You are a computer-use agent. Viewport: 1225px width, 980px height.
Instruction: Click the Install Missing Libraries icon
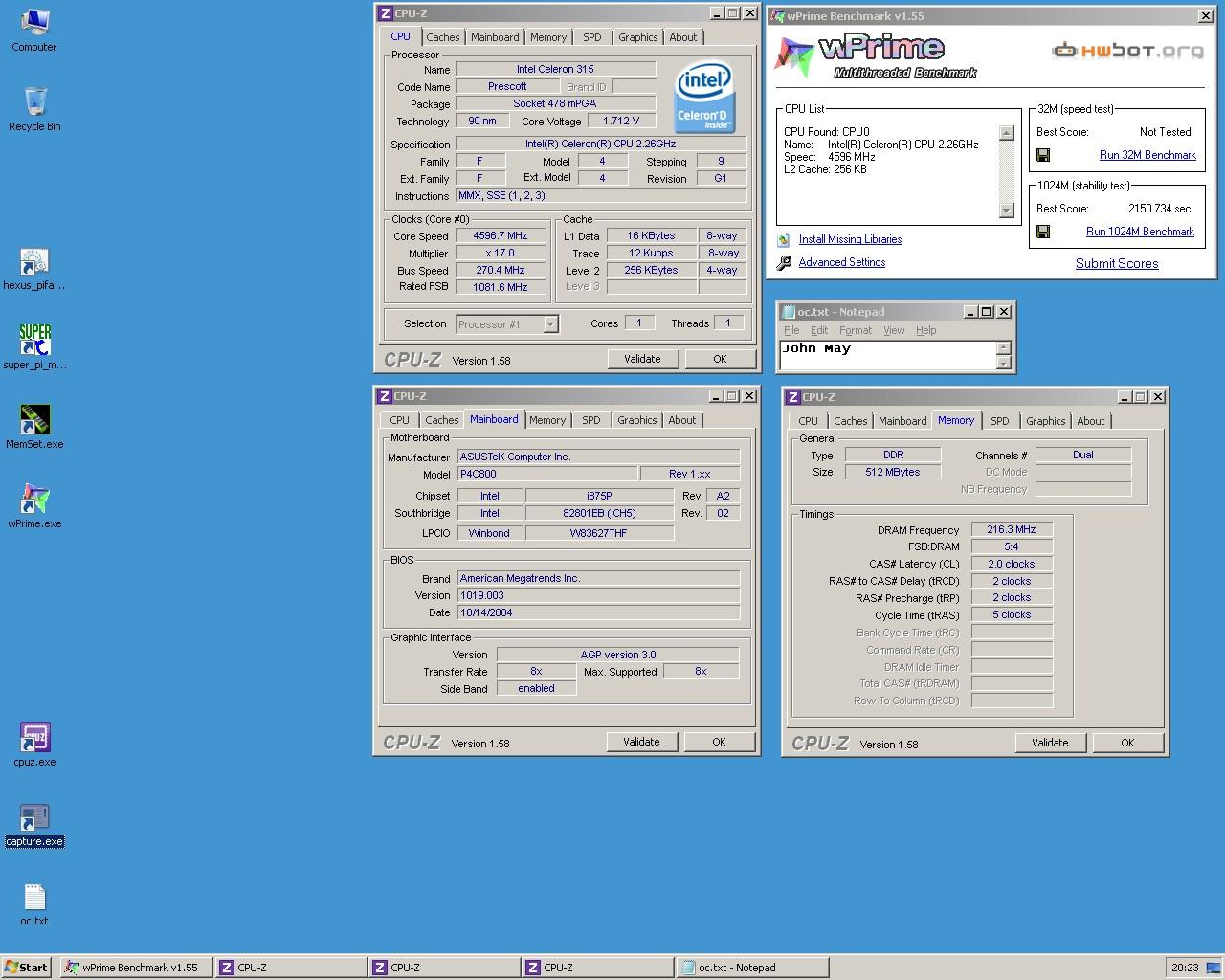coord(783,239)
